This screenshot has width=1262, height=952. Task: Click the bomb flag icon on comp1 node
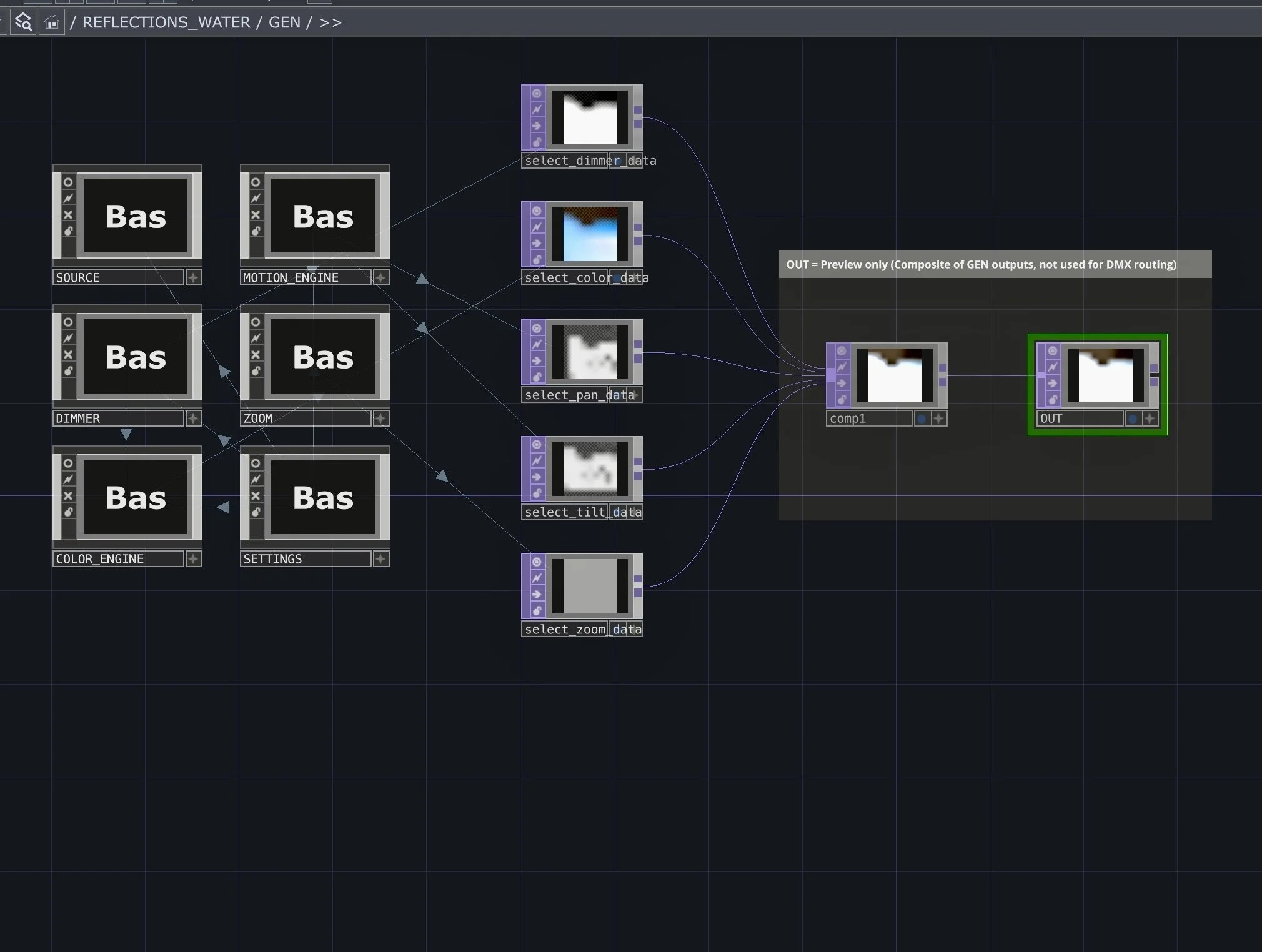(x=841, y=399)
